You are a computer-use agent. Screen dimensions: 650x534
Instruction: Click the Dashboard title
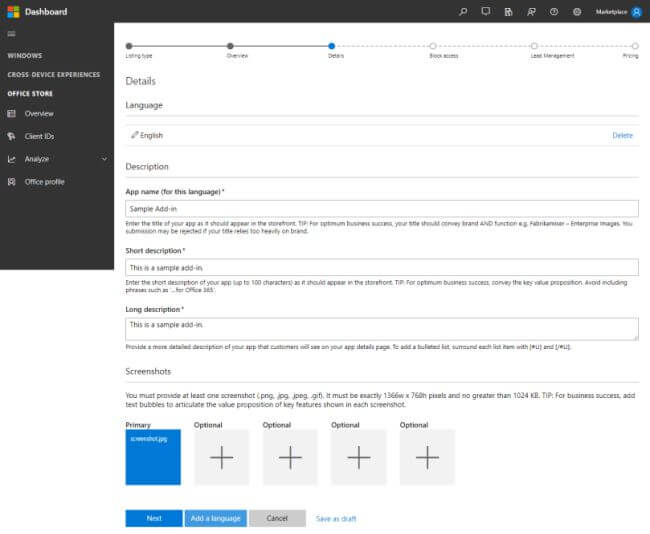click(x=46, y=12)
